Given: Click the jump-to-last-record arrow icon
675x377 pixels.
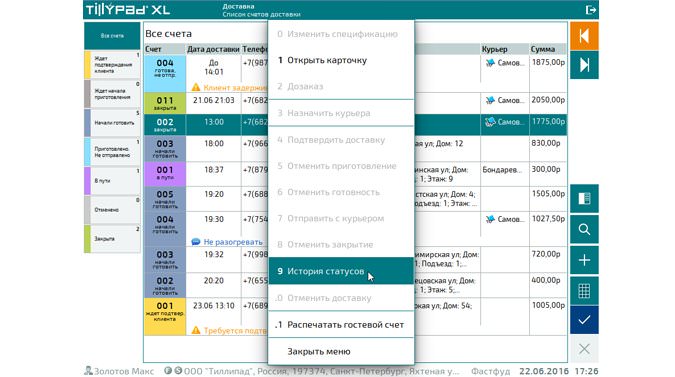Looking at the screenshot, I should click(x=584, y=65).
